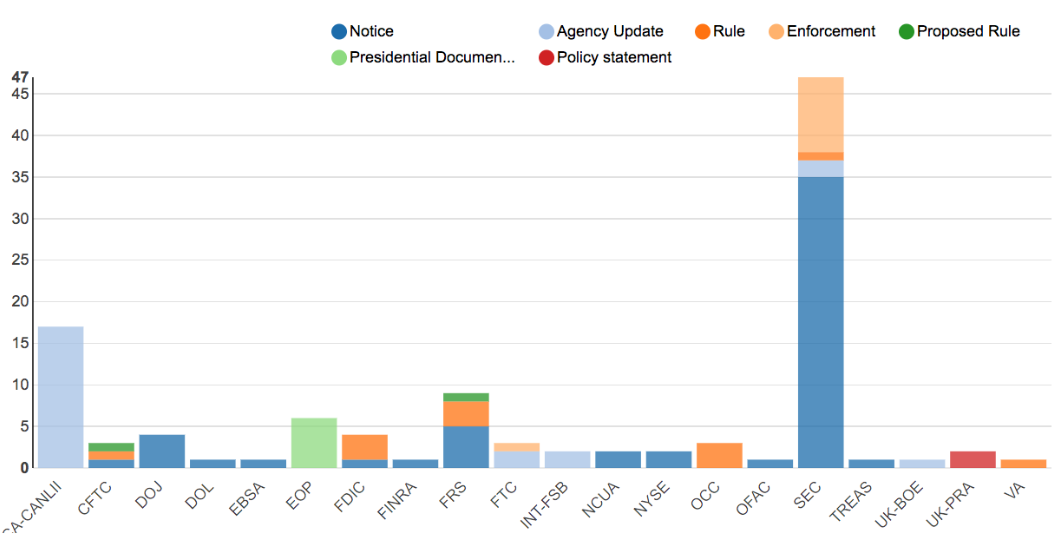Toggle the Rule legend series
Image resolution: width=1058 pixels, height=545 pixels.
pyautogui.click(x=719, y=31)
